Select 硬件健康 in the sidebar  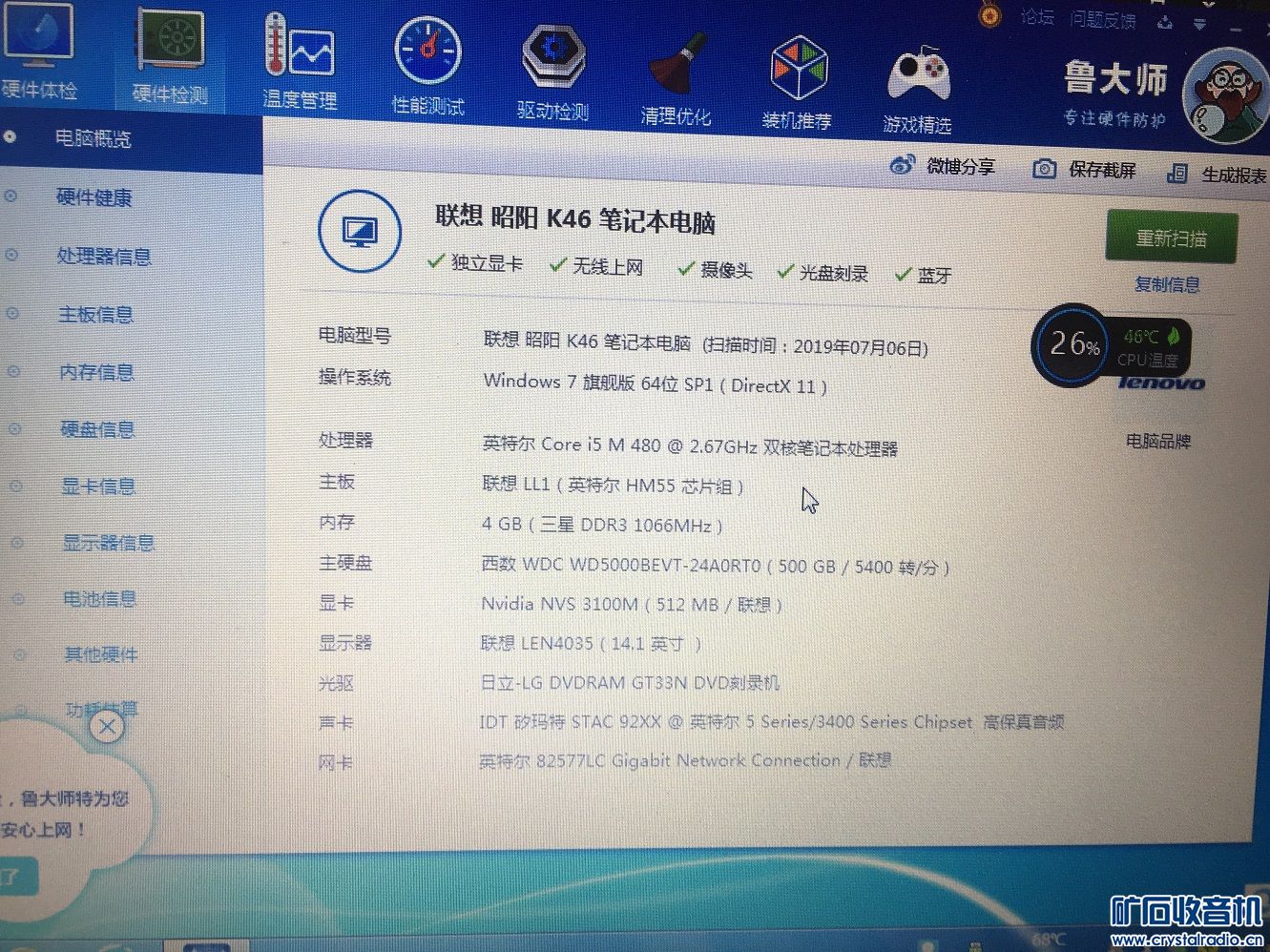[94, 197]
